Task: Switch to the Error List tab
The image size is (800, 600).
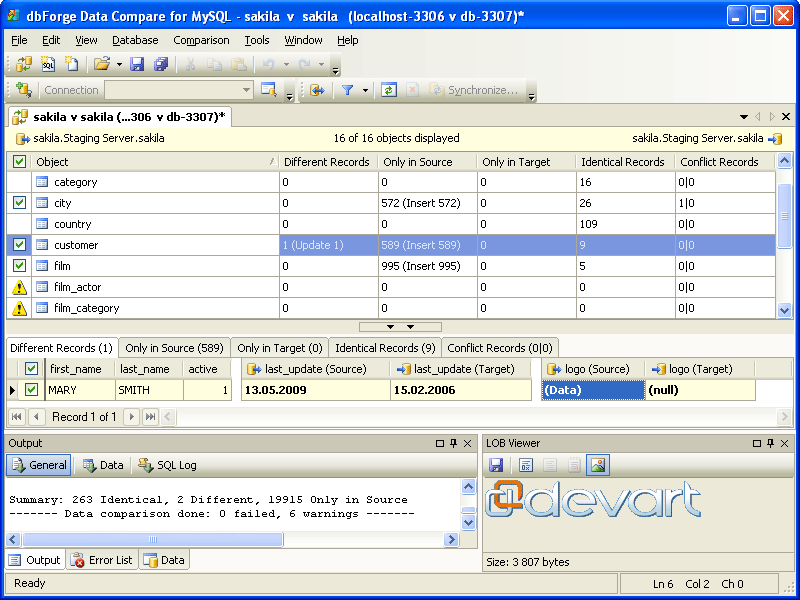Action: click(x=102, y=560)
